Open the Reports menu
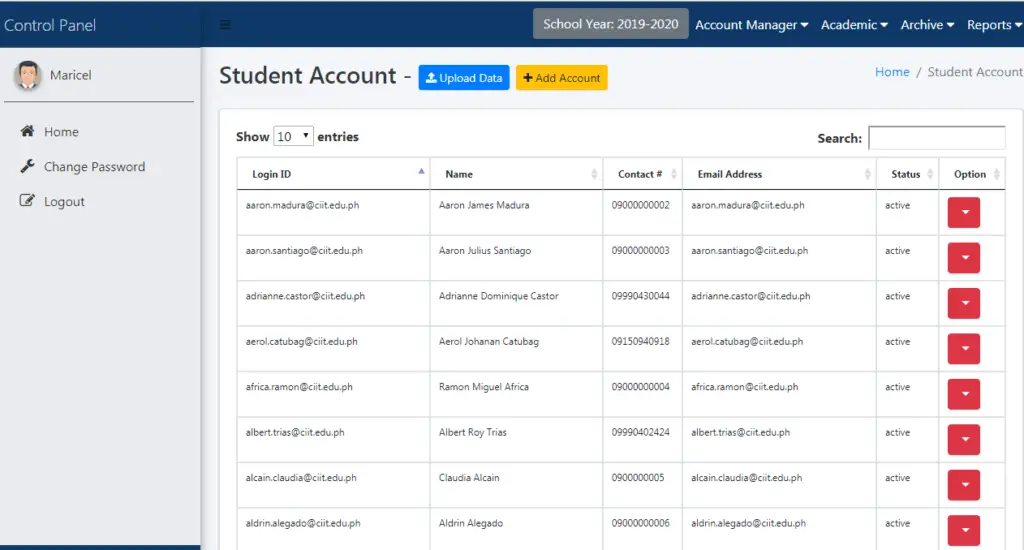 993,25
